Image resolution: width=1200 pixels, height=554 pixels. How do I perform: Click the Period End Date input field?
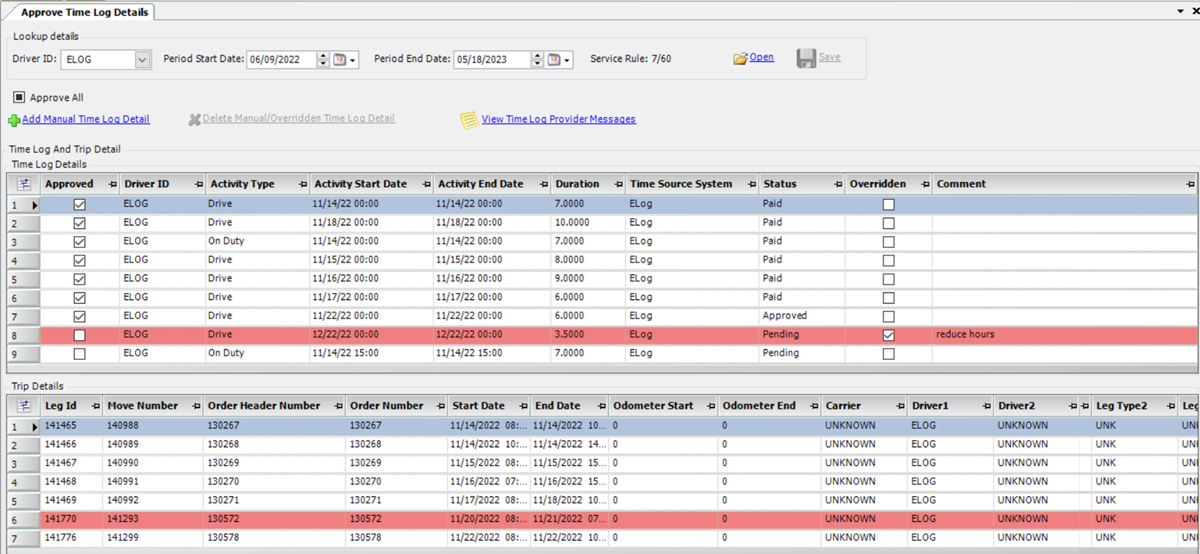pyautogui.click(x=492, y=60)
